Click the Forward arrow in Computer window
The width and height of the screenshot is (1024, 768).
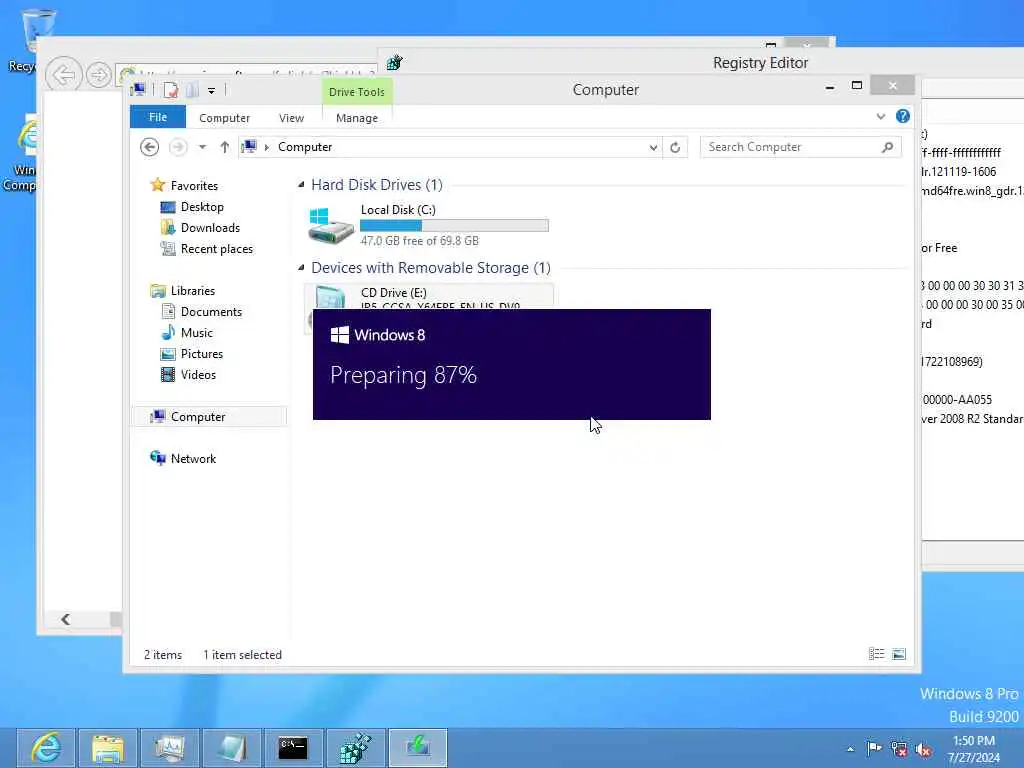tap(178, 147)
